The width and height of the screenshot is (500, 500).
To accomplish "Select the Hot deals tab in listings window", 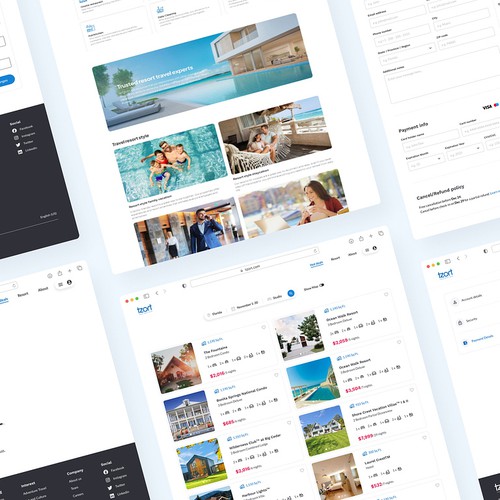I will 316,265.
